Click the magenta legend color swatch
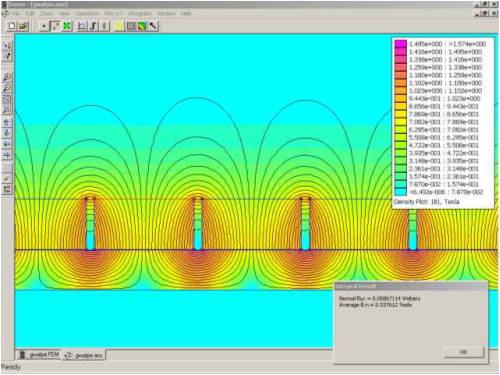500x375 pixels. [x=400, y=44]
